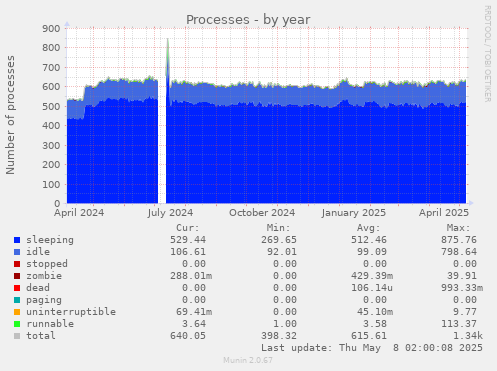
Task: Click dead average value 106.14u
Action: [x=372, y=288]
